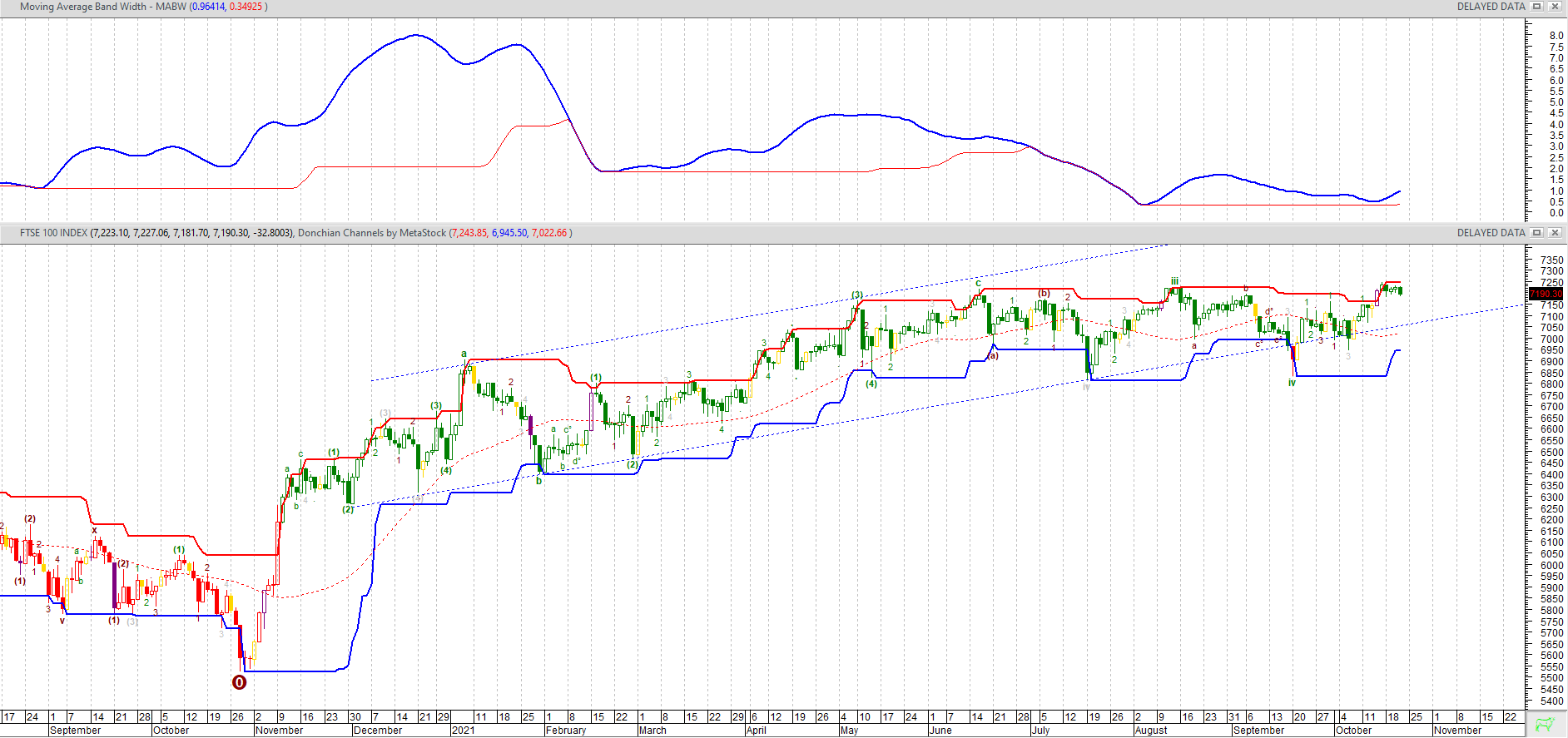Click the current price tag on axis
Screen dimensions: 1568x738
(1546, 294)
